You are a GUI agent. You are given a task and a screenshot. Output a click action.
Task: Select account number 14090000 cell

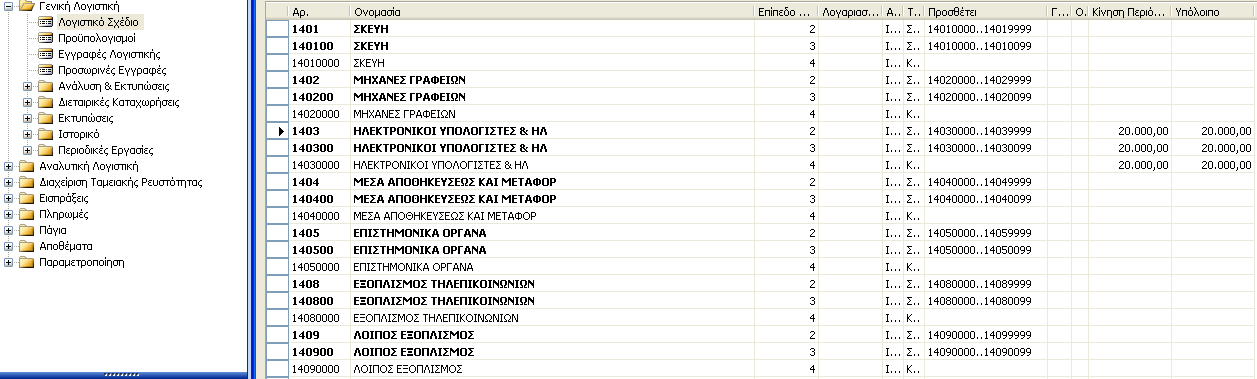[x=319, y=369]
